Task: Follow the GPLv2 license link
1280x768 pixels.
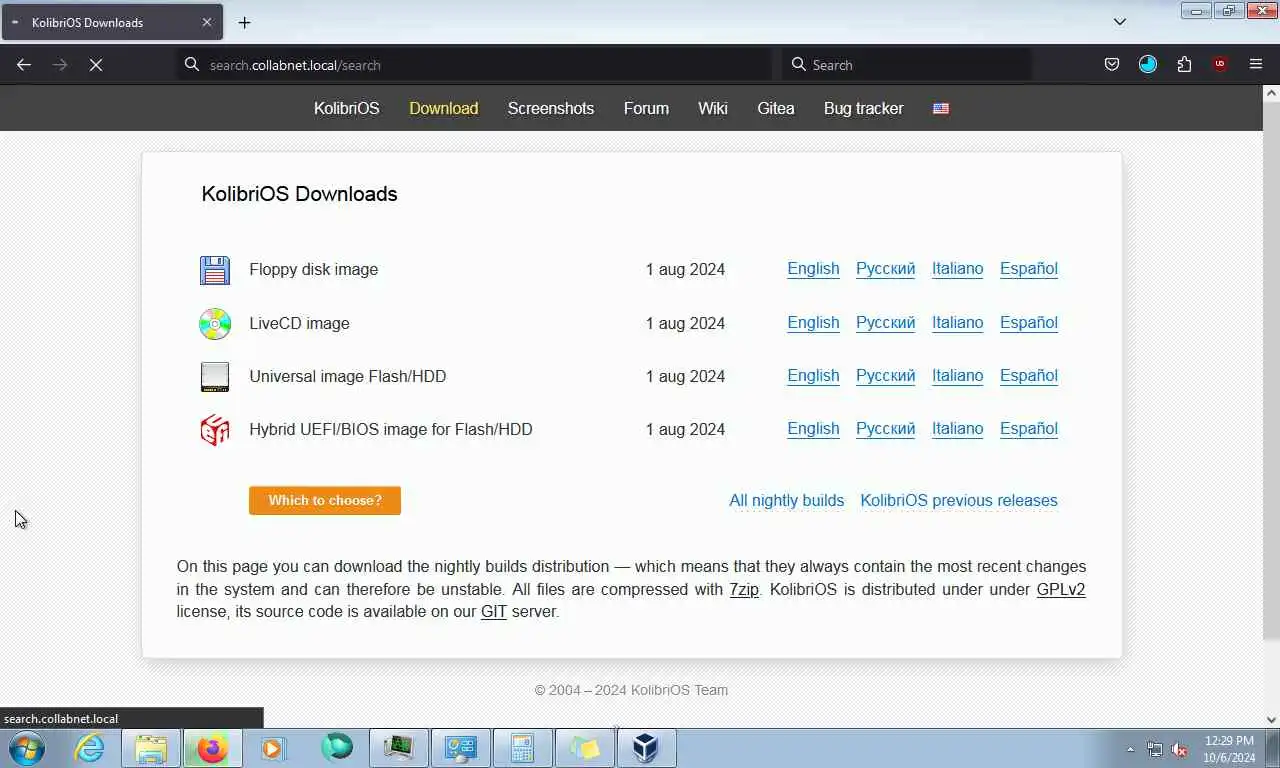Action: coord(1061,589)
